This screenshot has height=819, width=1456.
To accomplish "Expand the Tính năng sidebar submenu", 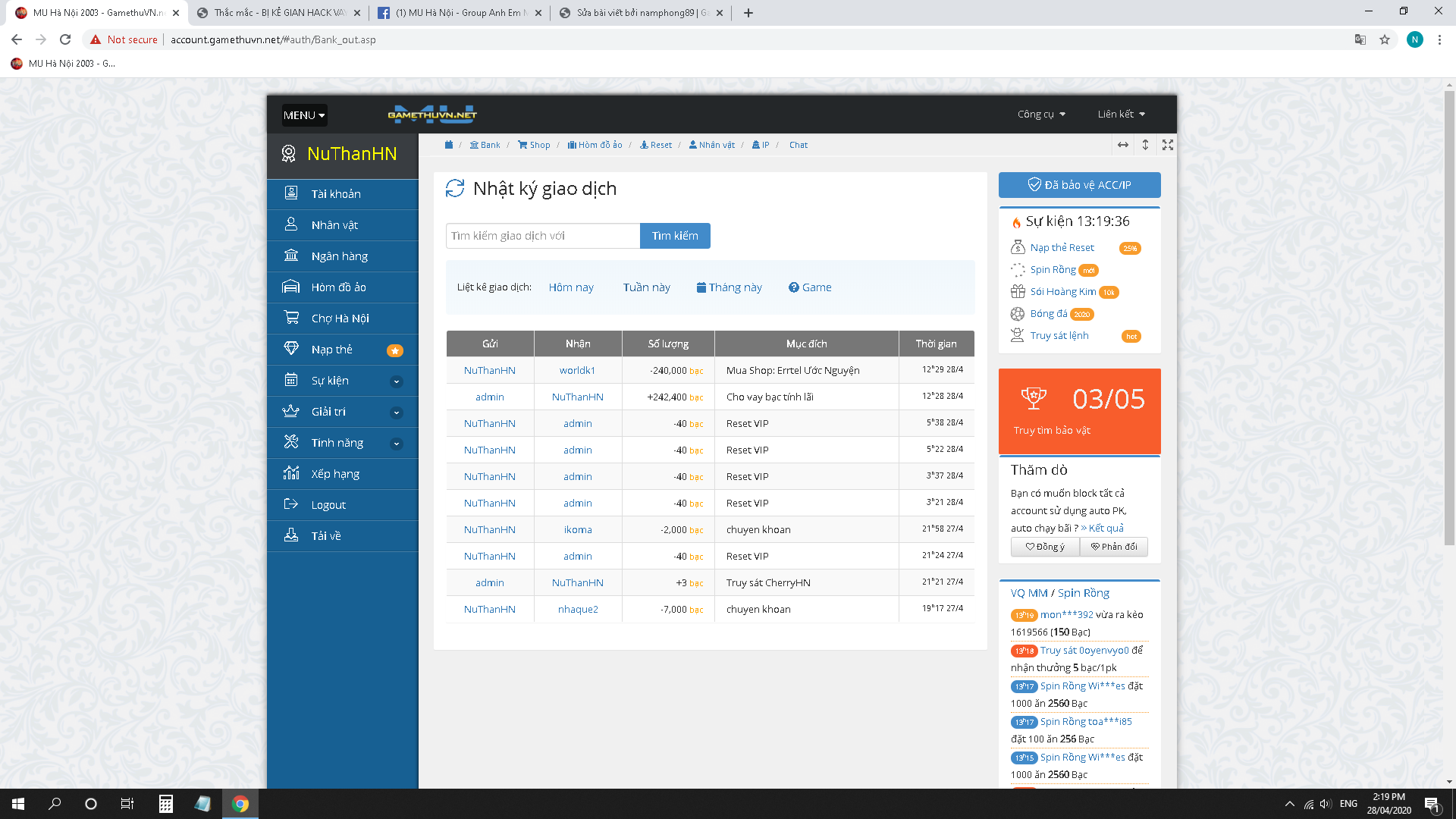I will click(396, 444).
